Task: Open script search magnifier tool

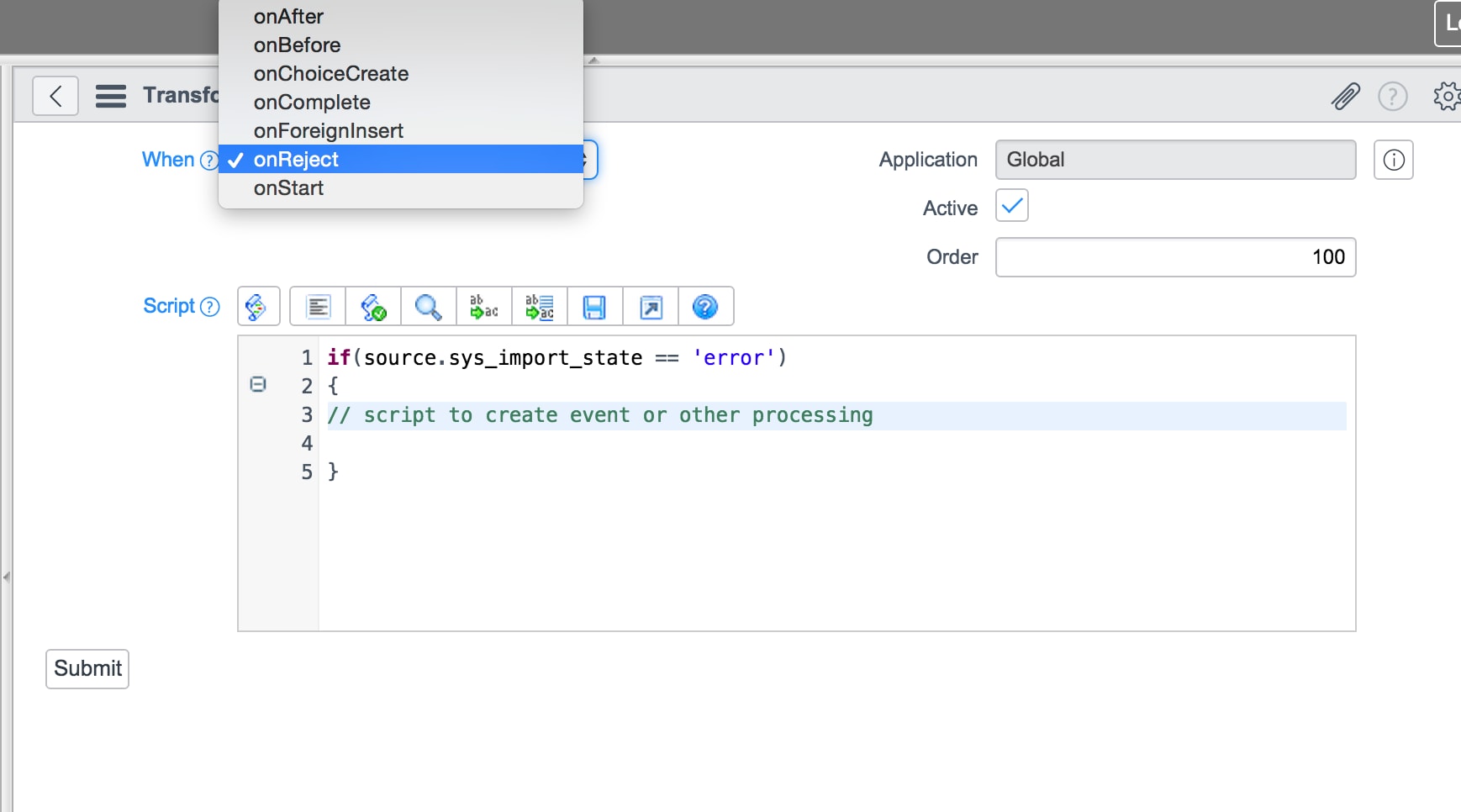Action: point(429,307)
